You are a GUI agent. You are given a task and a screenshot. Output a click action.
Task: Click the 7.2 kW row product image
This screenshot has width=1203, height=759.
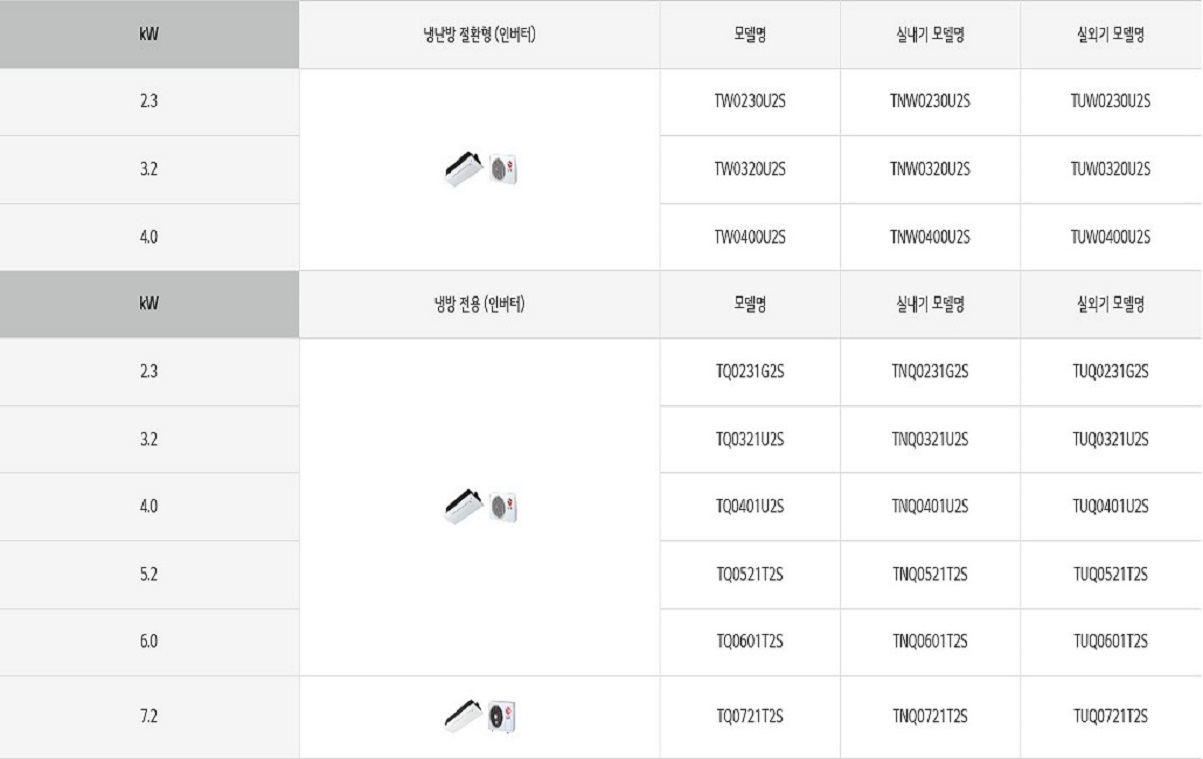point(480,717)
